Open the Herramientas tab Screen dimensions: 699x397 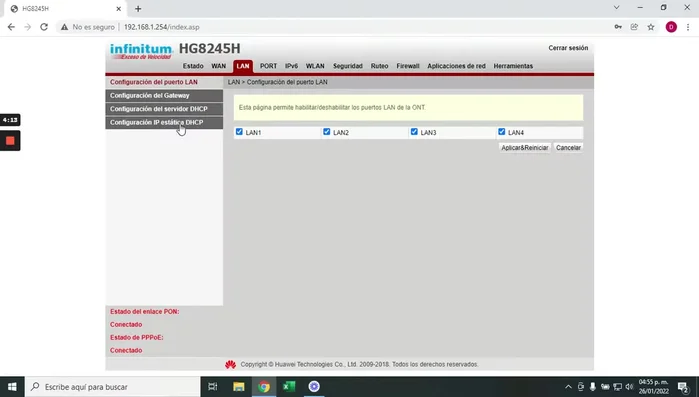[513, 66]
